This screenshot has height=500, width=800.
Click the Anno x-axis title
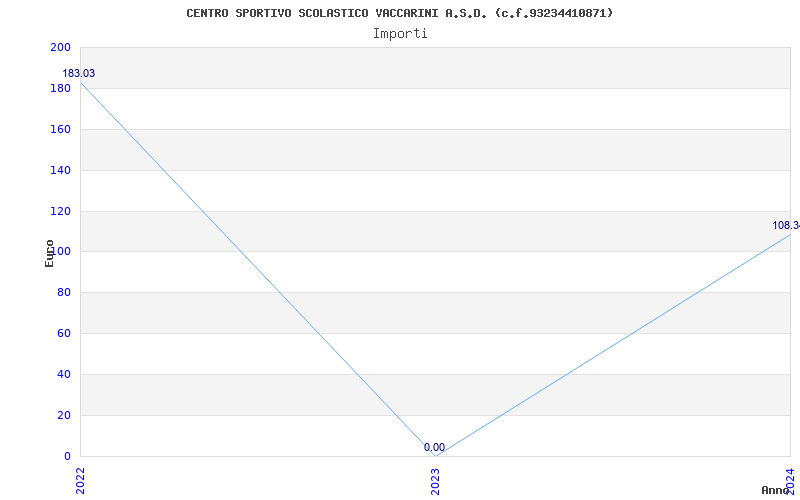pyautogui.click(x=775, y=490)
